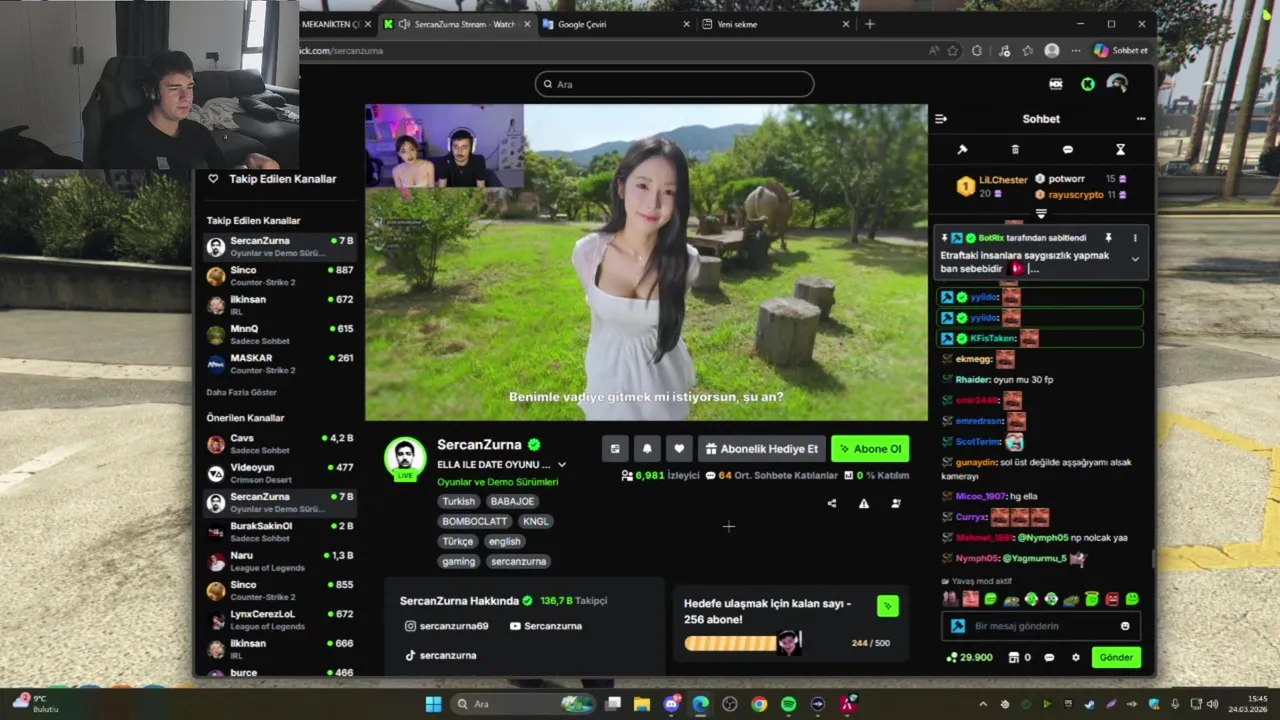
Task: Click the icon right of report triangle
Action: pos(896,503)
